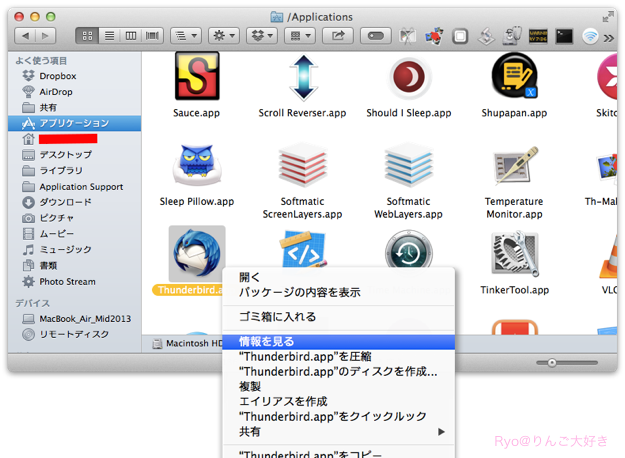Switch to icon view
The width and height of the screenshot is (625, 458).
pyautogui.click(x=87, y=36)
